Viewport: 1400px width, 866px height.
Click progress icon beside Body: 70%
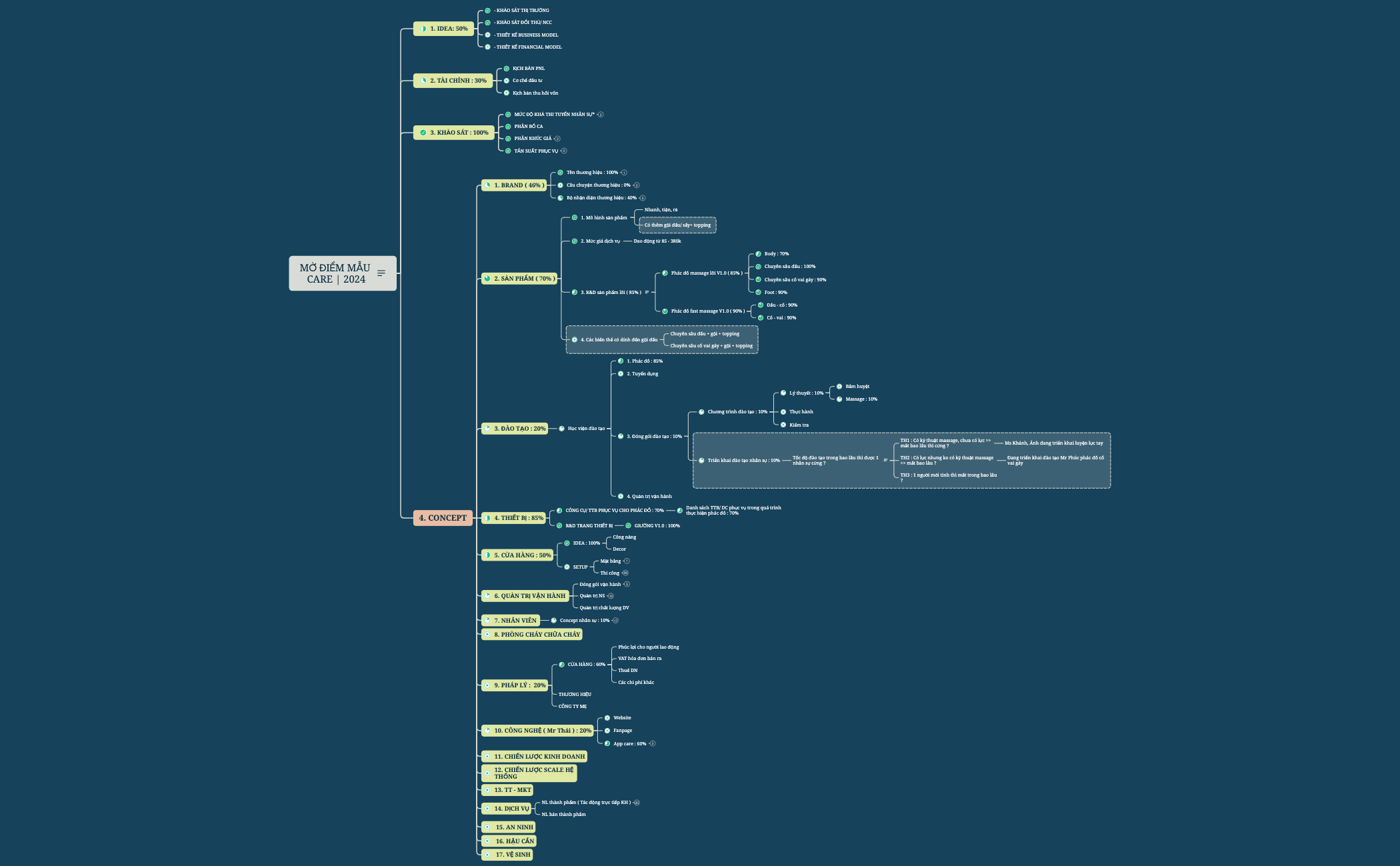(758, 254)
